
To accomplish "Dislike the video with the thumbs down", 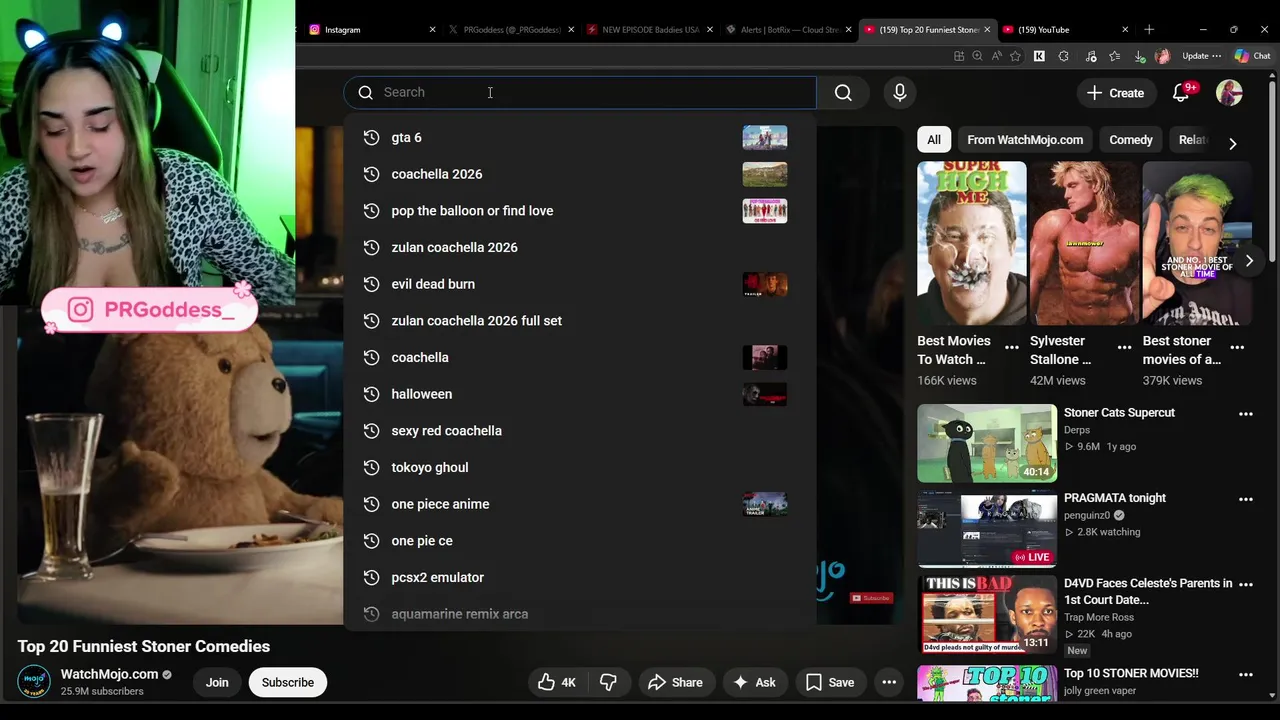I will pyautogui.click(x=608, y=682).
